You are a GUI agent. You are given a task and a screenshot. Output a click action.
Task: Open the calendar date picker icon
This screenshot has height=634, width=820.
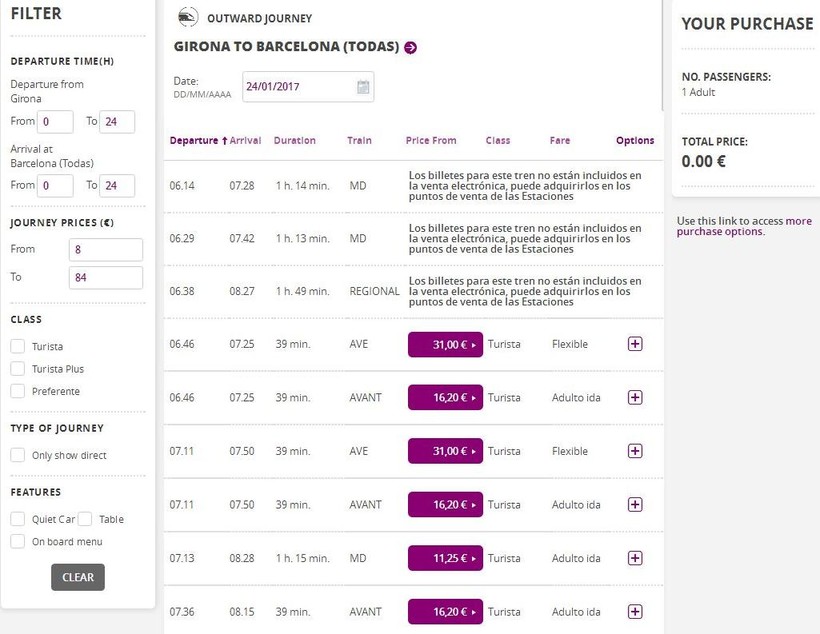pyautogui.click(x=363, y=87)
